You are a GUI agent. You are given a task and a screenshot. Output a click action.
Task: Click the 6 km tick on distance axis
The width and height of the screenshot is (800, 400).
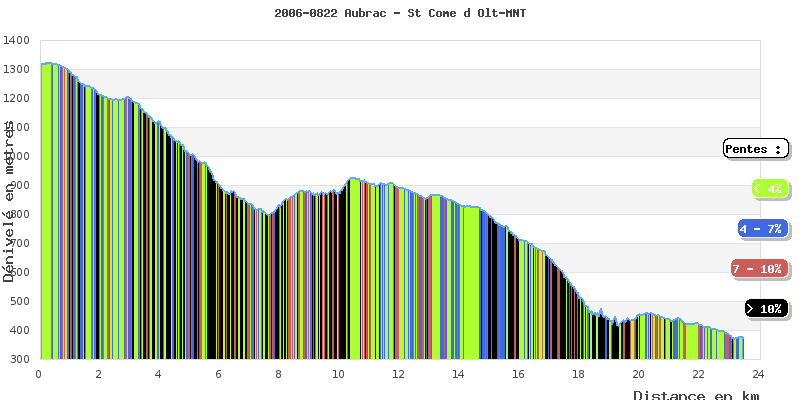click(x=219, y=374)
